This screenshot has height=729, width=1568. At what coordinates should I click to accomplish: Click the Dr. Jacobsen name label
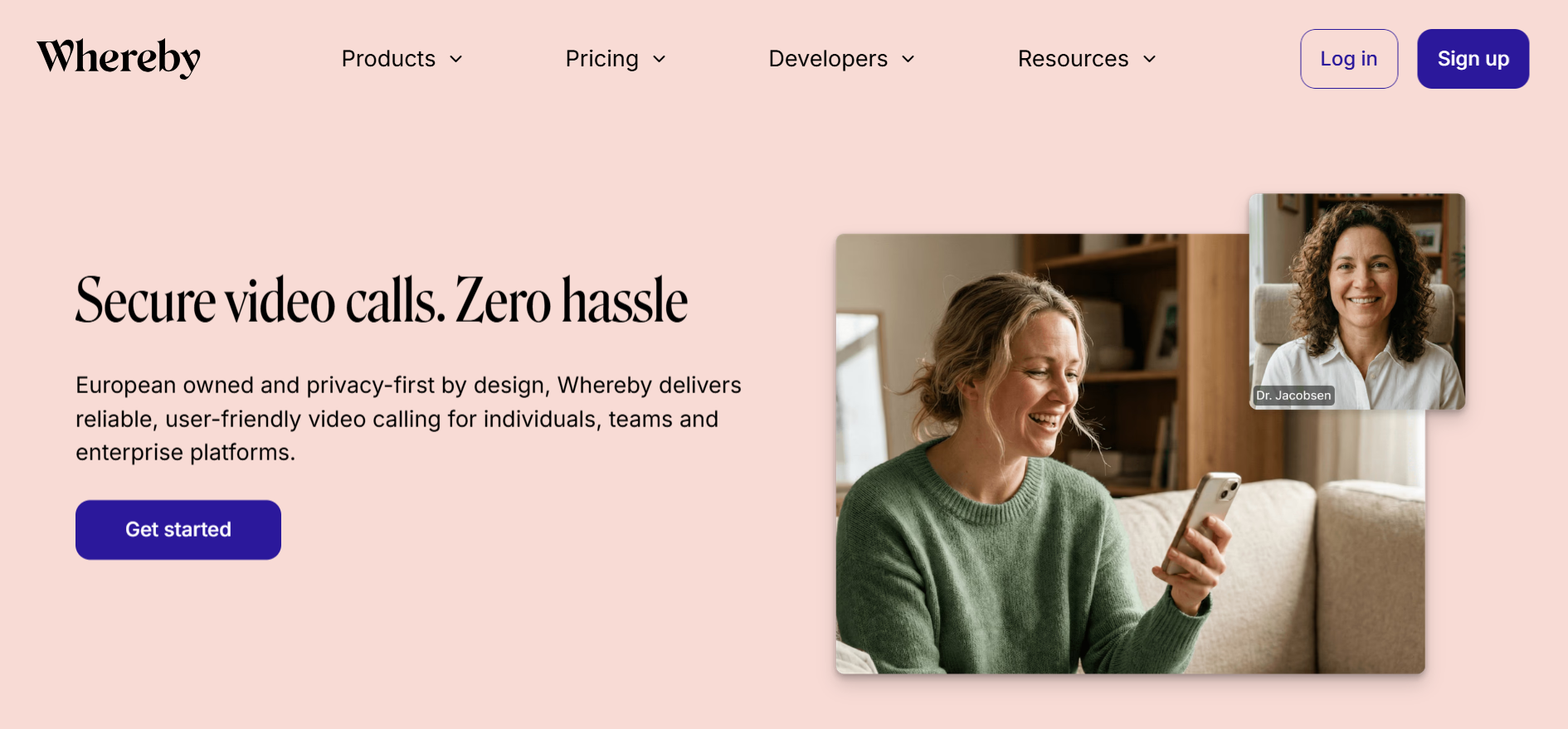(1293, 396)
